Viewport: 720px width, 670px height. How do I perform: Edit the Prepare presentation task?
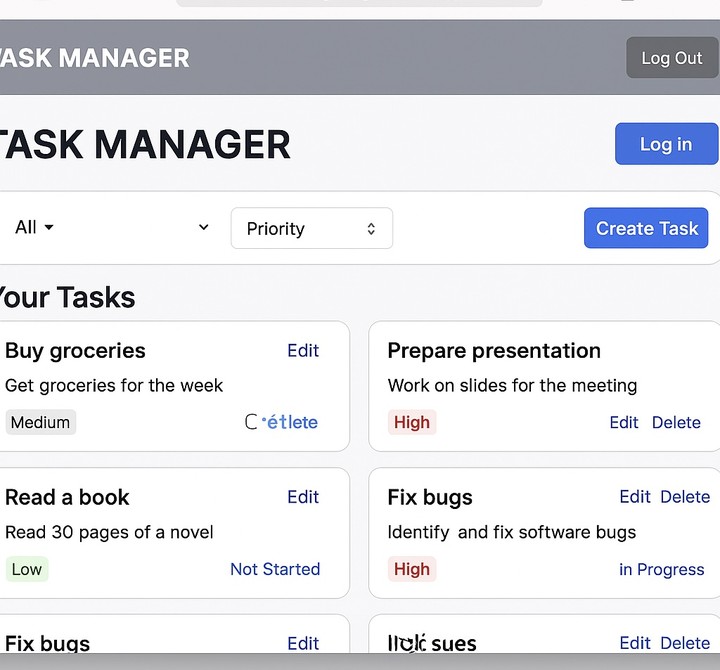tap(623, 423)
